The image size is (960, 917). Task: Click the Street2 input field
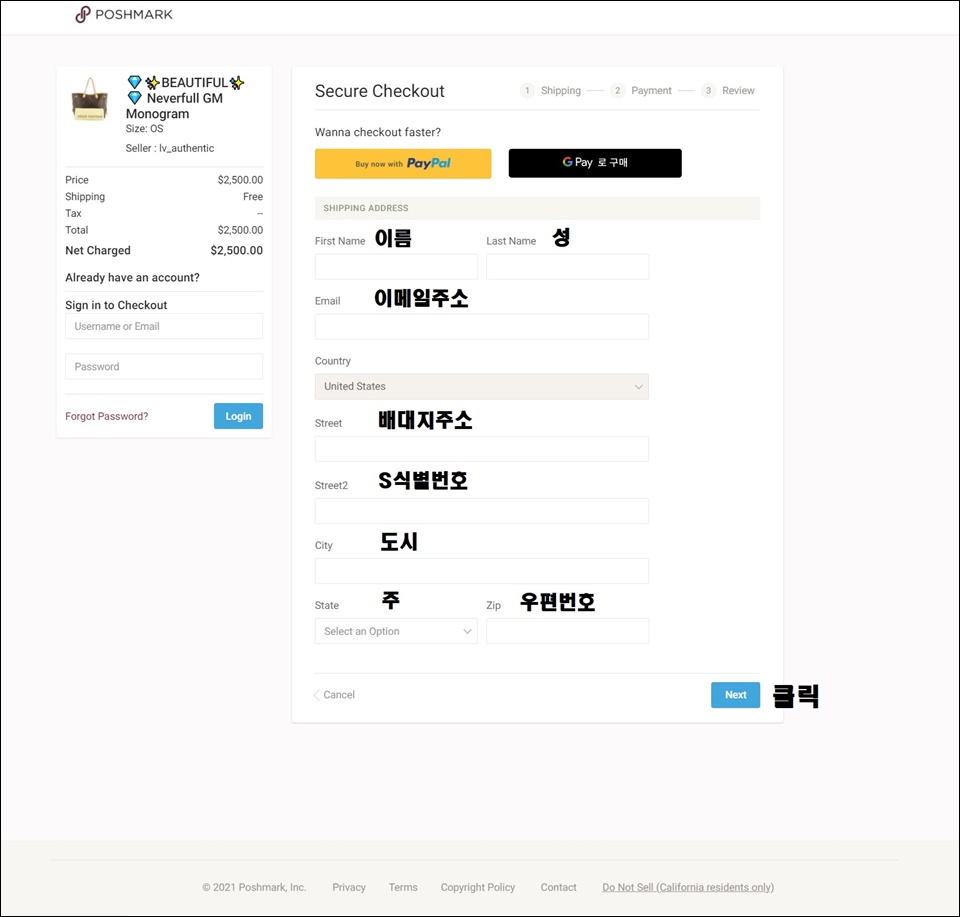tap(482, 511)
